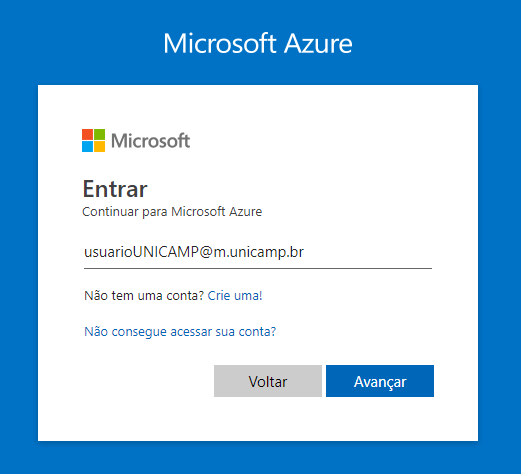
Task: Click the blue background outside the sign-in card
Action: [19, 233]
